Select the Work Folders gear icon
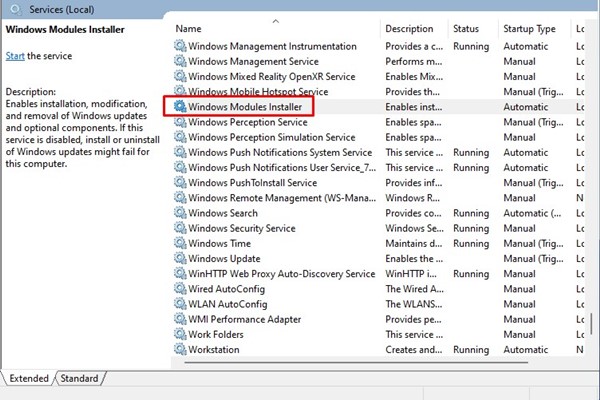The height and width of the screenshot is (400, 600). coord(180,334)
